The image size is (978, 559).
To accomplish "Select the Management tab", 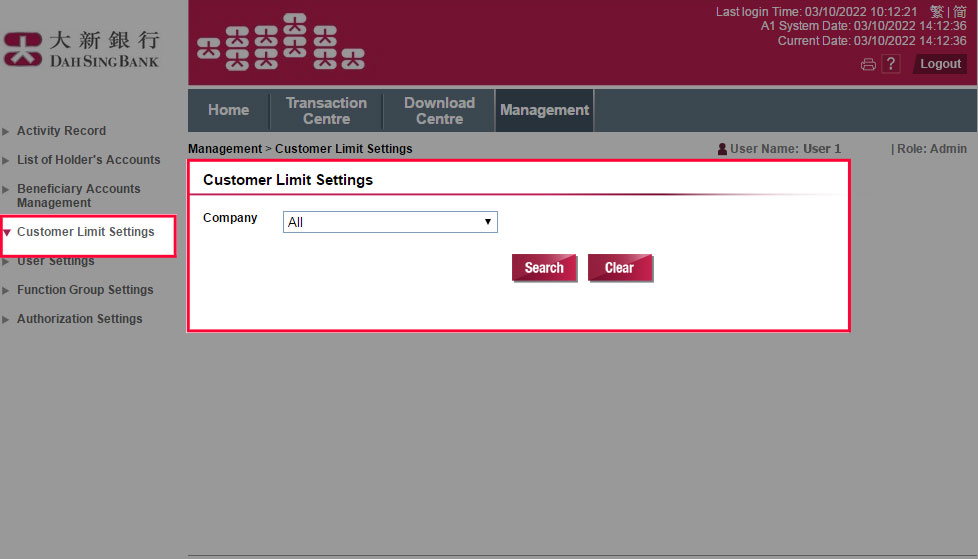I will (x=544, y=110).
